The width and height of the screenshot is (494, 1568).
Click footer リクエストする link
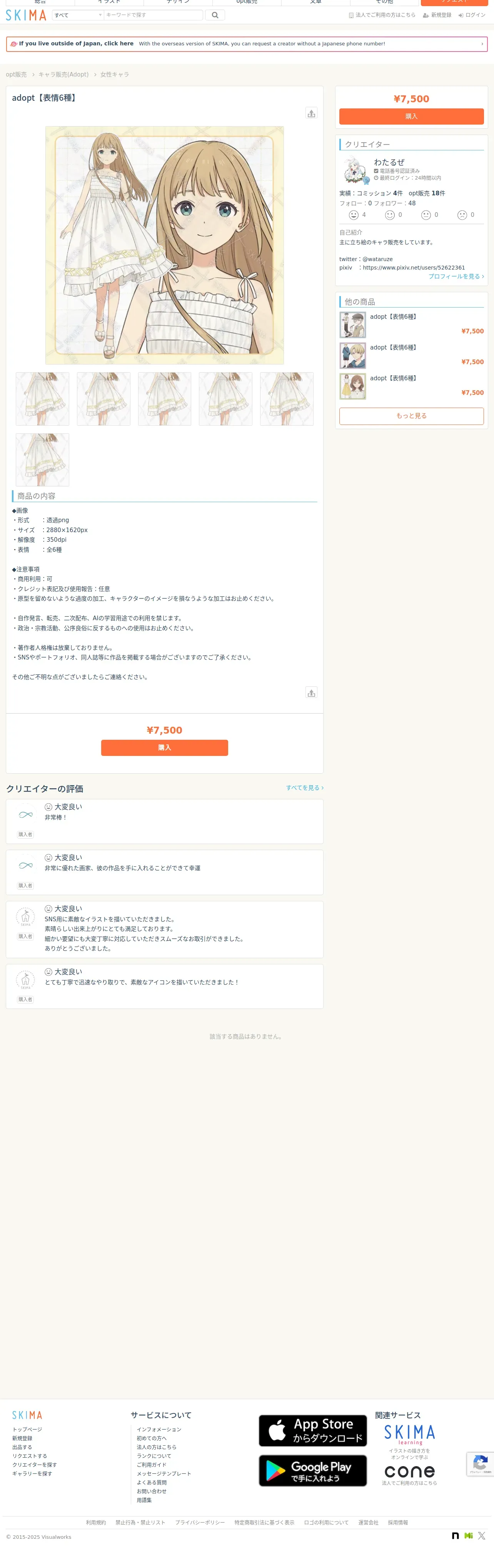(30, 1456)
